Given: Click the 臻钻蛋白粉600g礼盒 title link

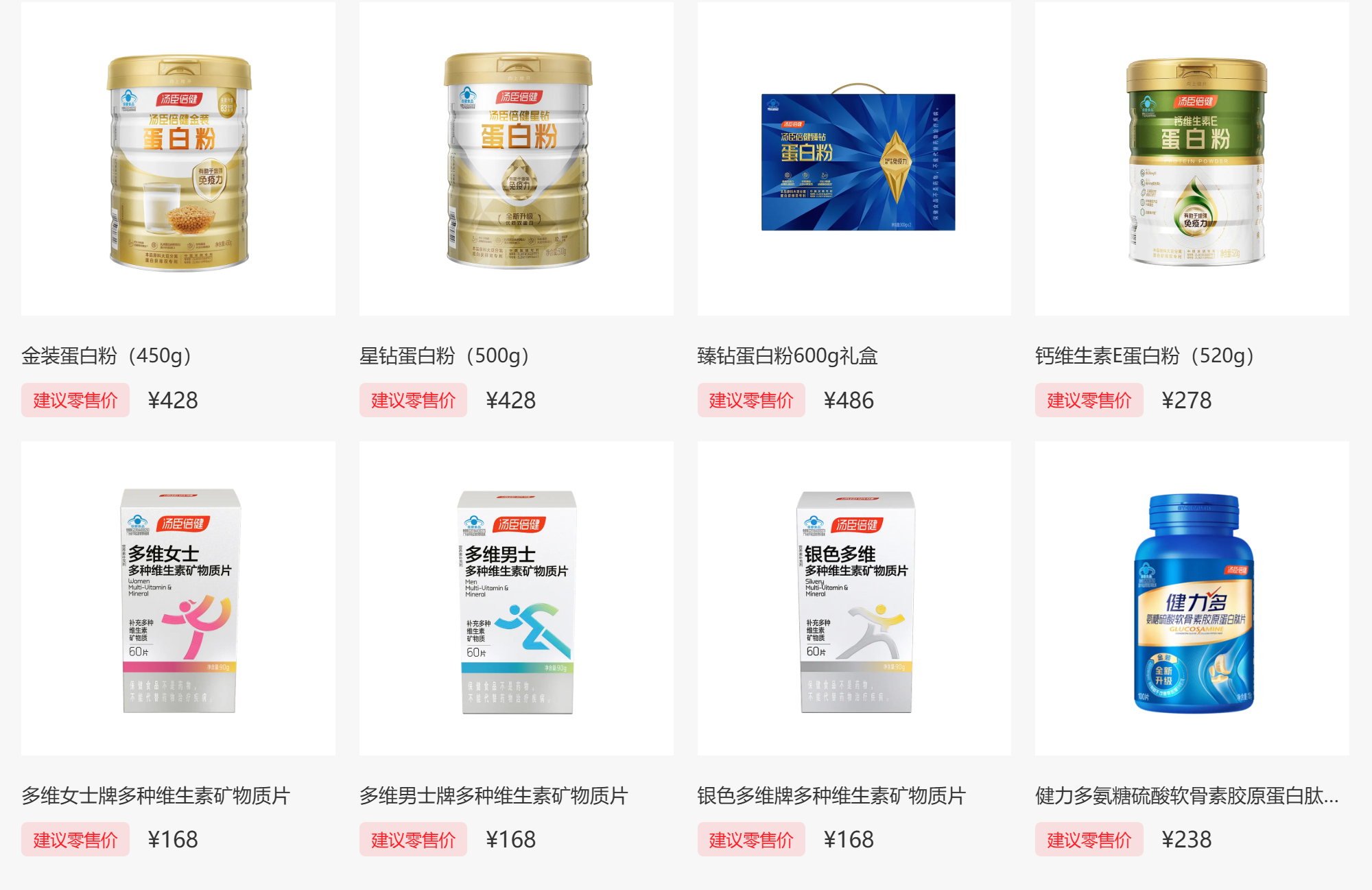Looking at the screenshot, I should 788,356.
